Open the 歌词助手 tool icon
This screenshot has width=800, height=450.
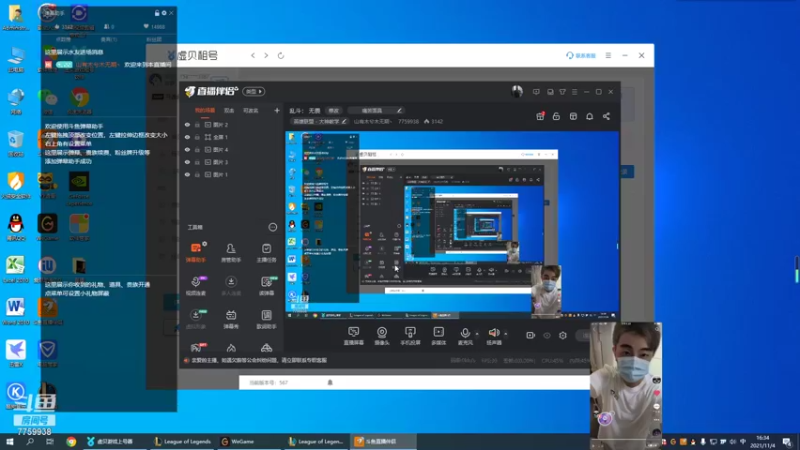(266, 319)
